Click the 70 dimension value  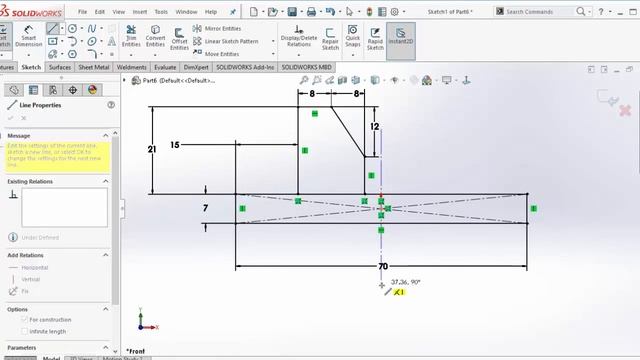pyautogui.click(x=383, y=266)
